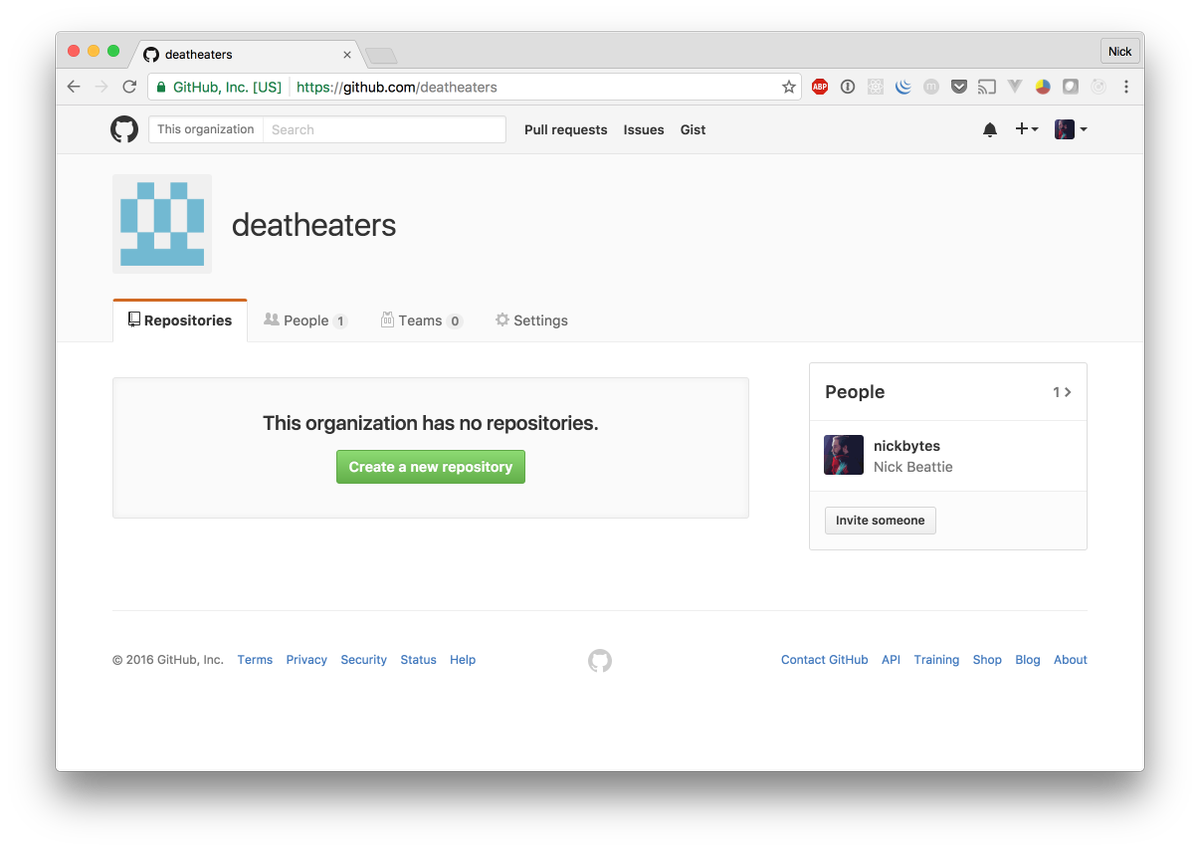This screenshot has width=1200, height=851.
Task: Open a new browser tab
Action: [x=381, y=55]
